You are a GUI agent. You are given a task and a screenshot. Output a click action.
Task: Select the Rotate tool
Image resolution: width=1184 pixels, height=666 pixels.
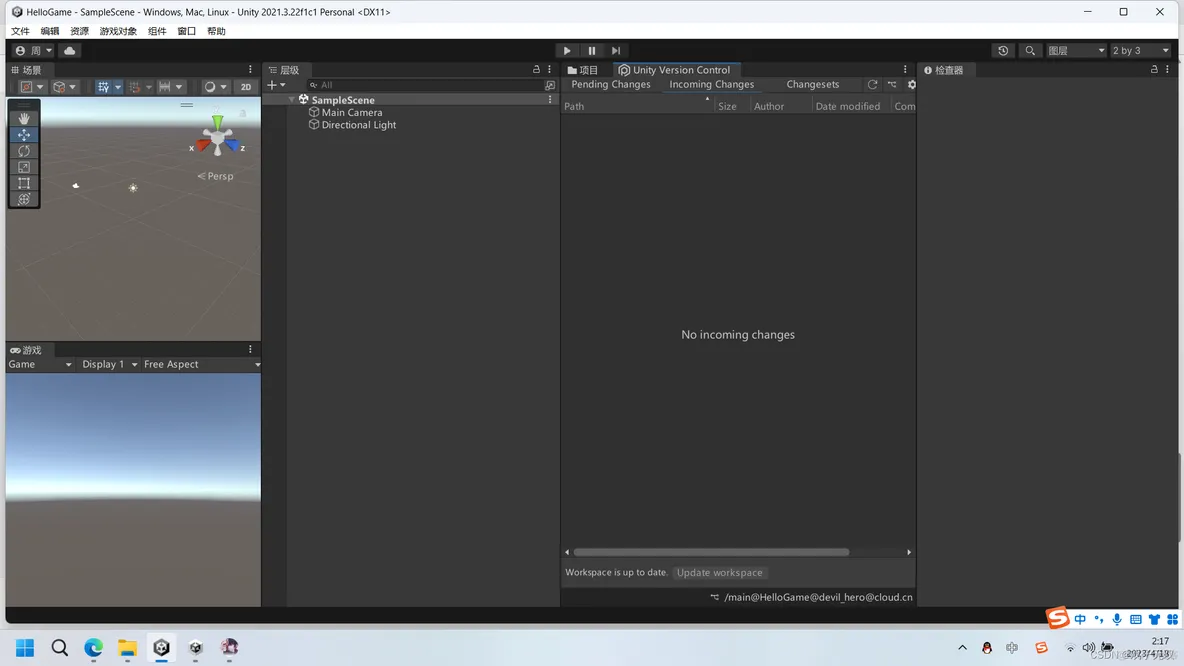pos(24,151)
